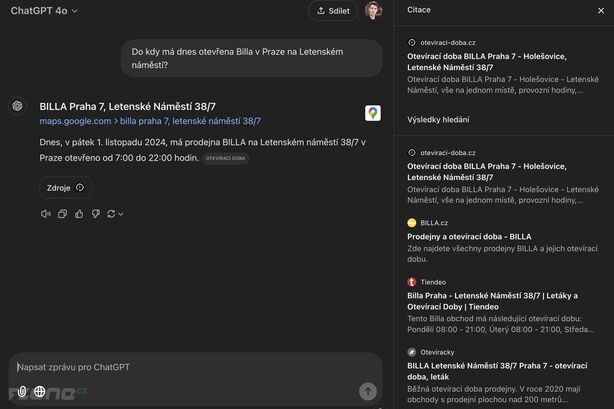Copy the response with the copy icon
Screen dimensions: 614x409
[62, 214]
